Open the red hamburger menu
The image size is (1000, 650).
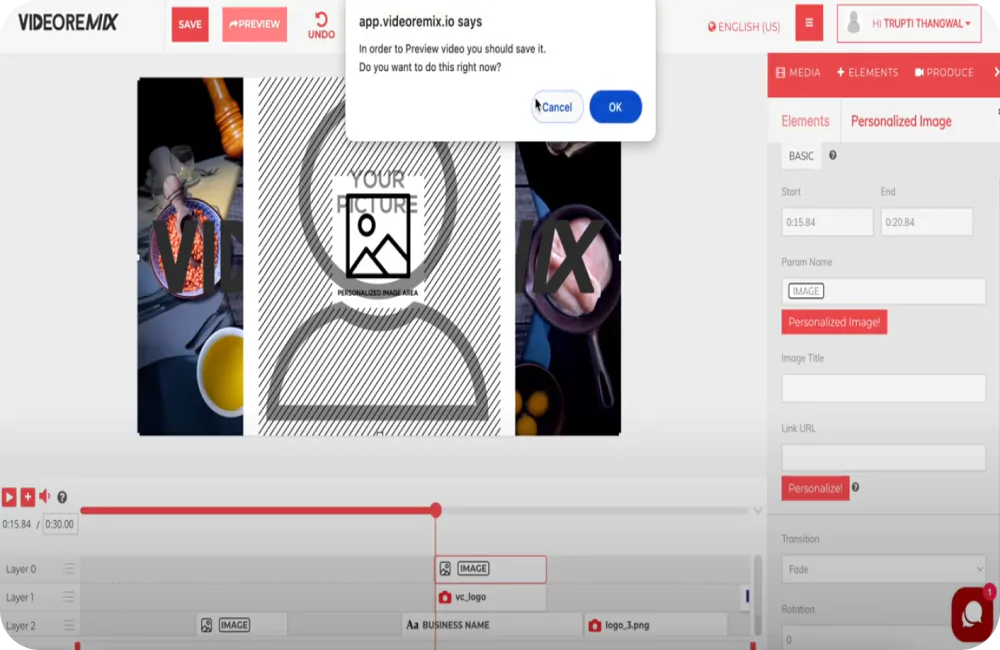pos(809,23)
